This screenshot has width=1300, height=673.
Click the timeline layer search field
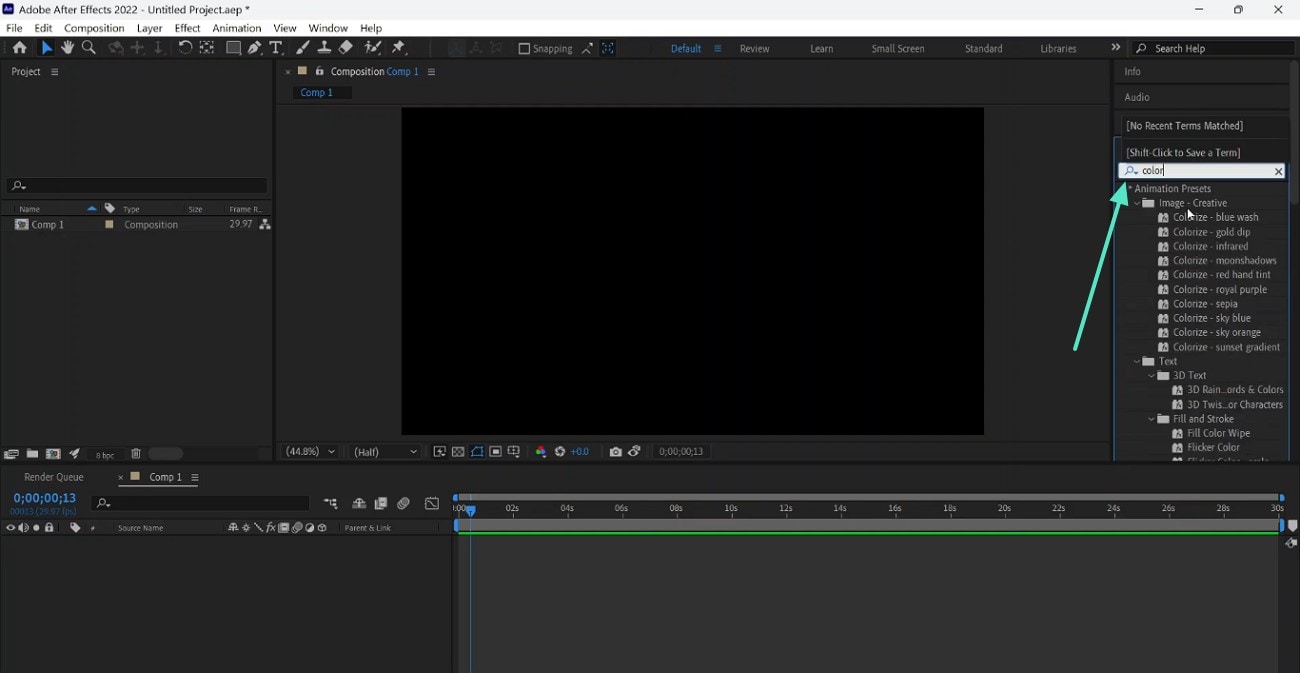point(200,504)
